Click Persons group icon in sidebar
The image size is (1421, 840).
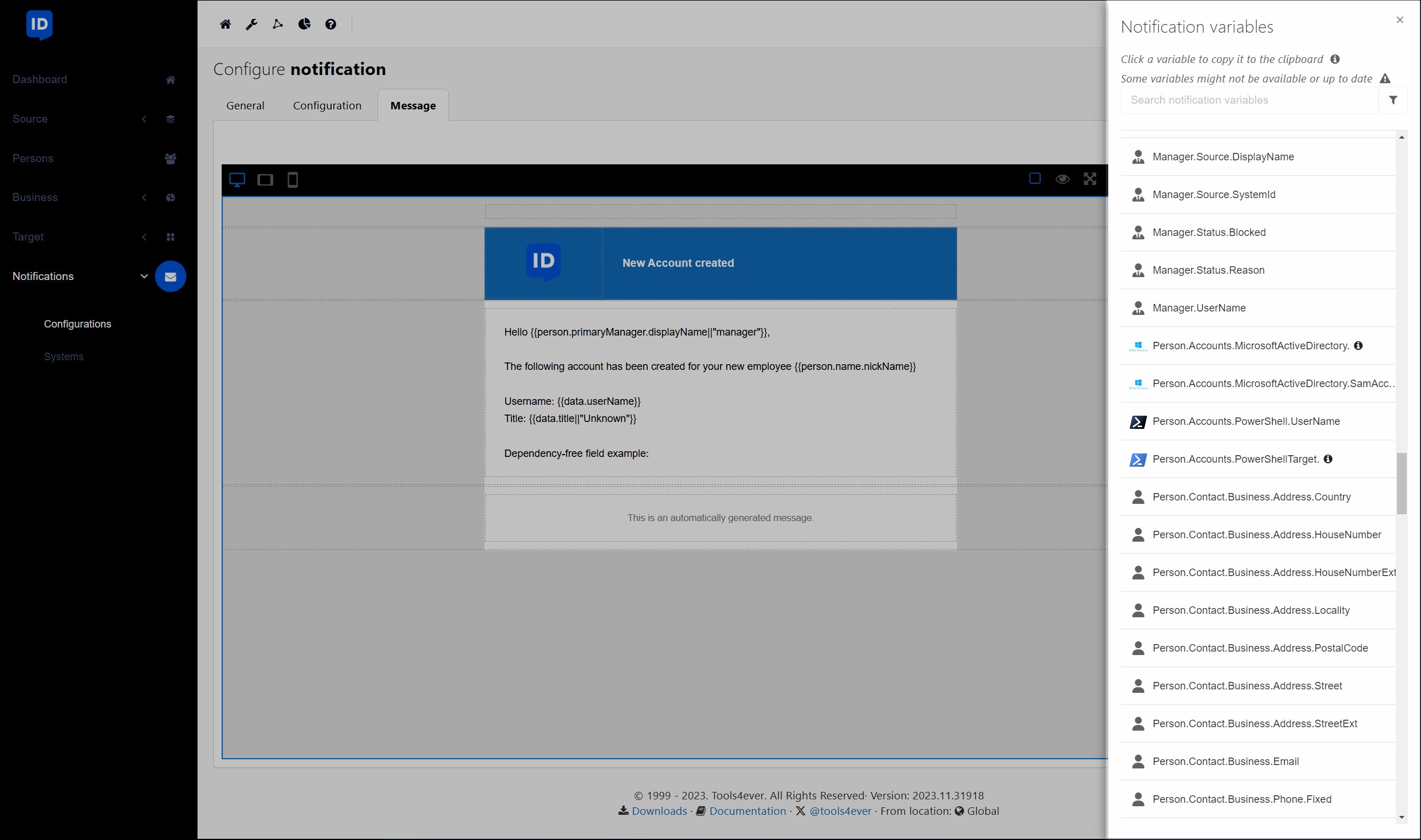(171, 159)
